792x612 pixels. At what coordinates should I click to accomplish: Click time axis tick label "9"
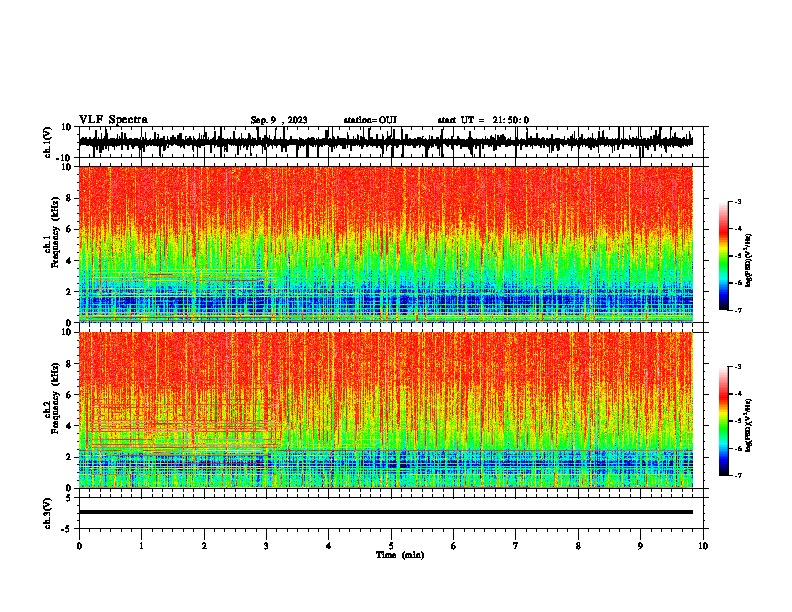click(640, 546)
